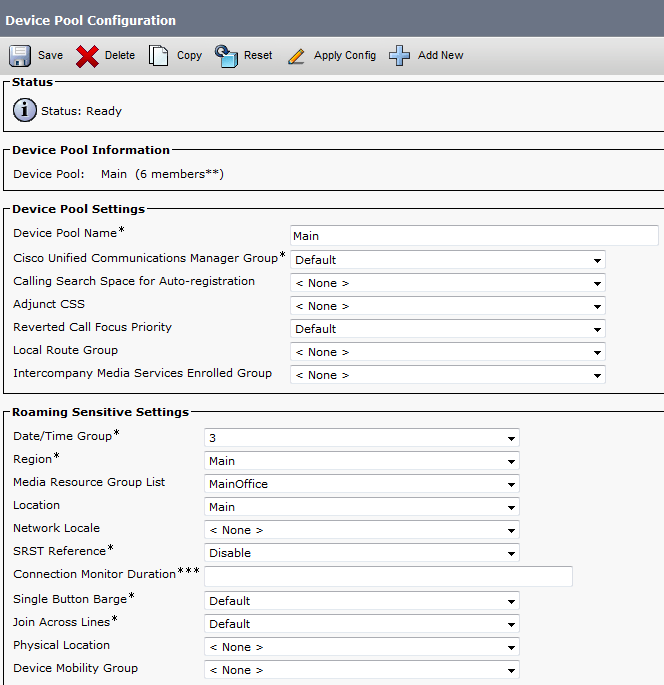This screenshot has height=685, width=664.
Task: Click the red X Delete icon
Action: pos(88,56)
